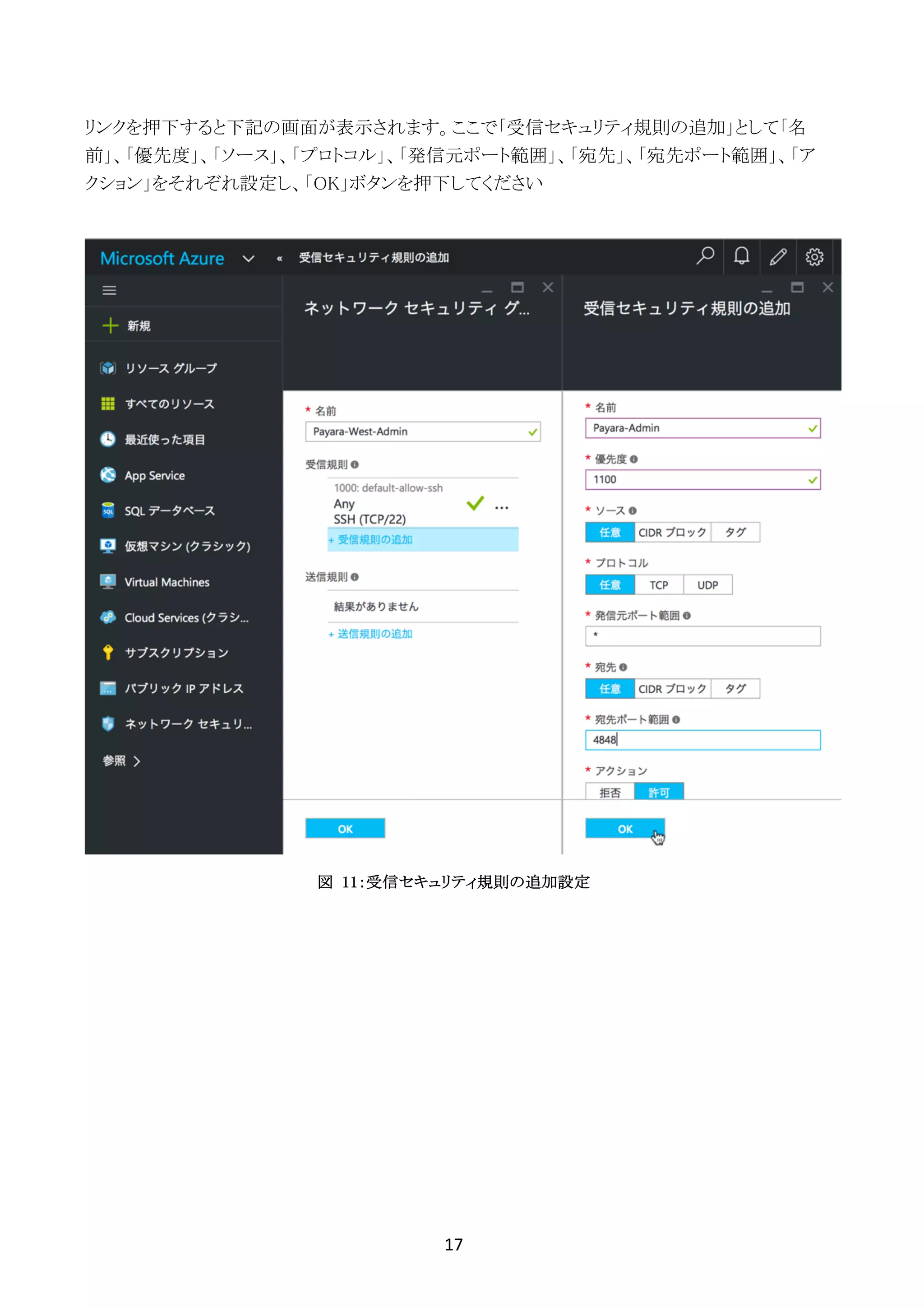
Task: Click the info icon beside 優先度
Action: 633,459
